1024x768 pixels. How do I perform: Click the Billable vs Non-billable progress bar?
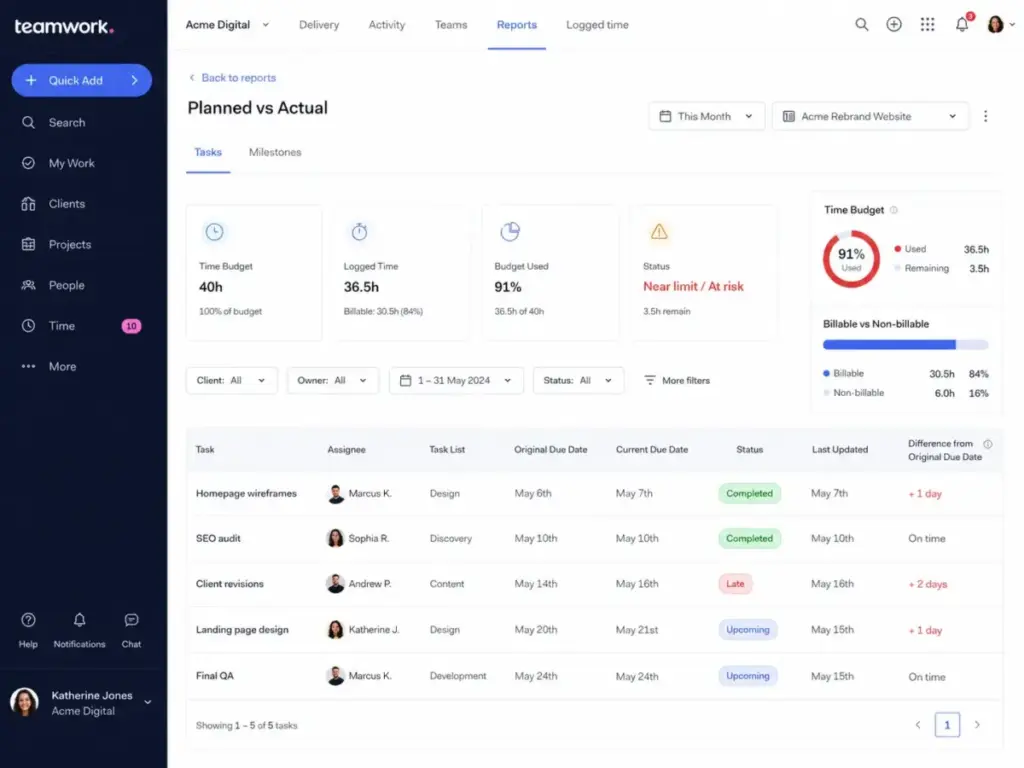click(905, 345)
